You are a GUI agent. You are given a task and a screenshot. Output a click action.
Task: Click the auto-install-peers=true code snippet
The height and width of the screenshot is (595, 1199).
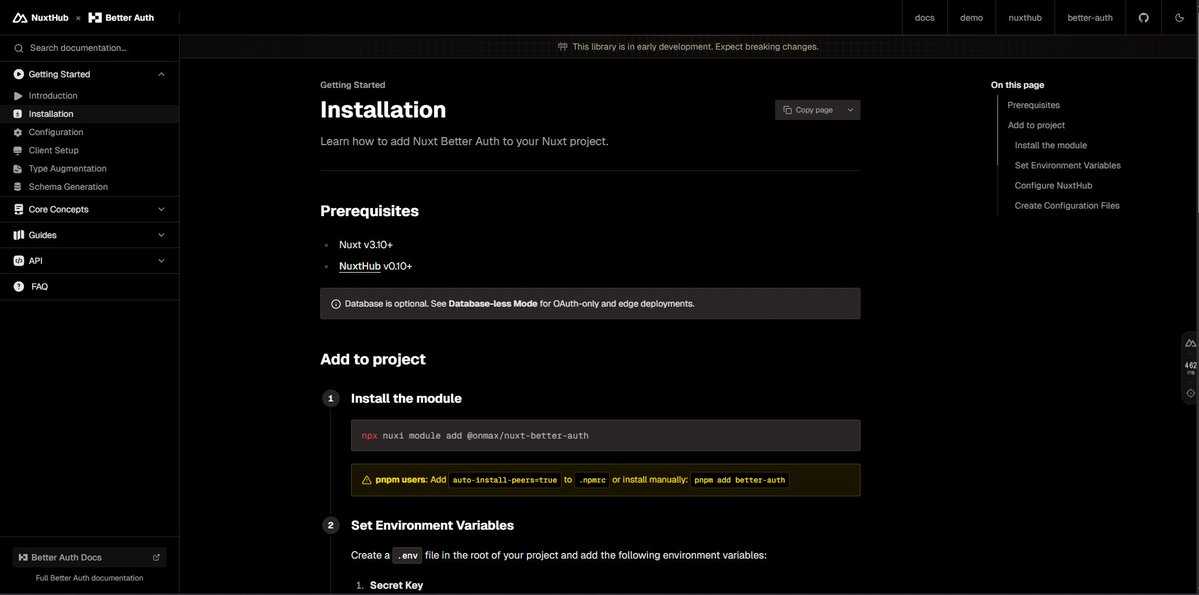505,480
